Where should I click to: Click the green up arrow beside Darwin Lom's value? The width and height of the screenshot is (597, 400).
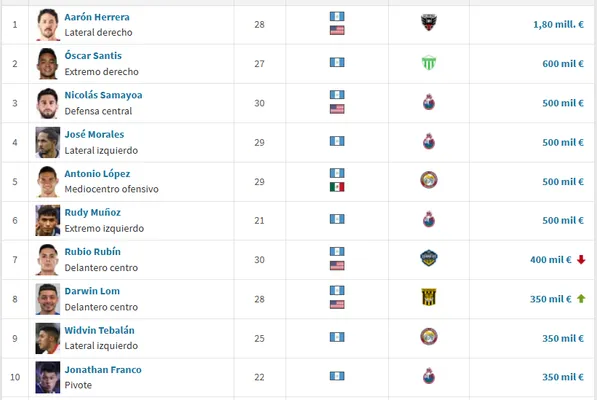[x=581, y=299]
